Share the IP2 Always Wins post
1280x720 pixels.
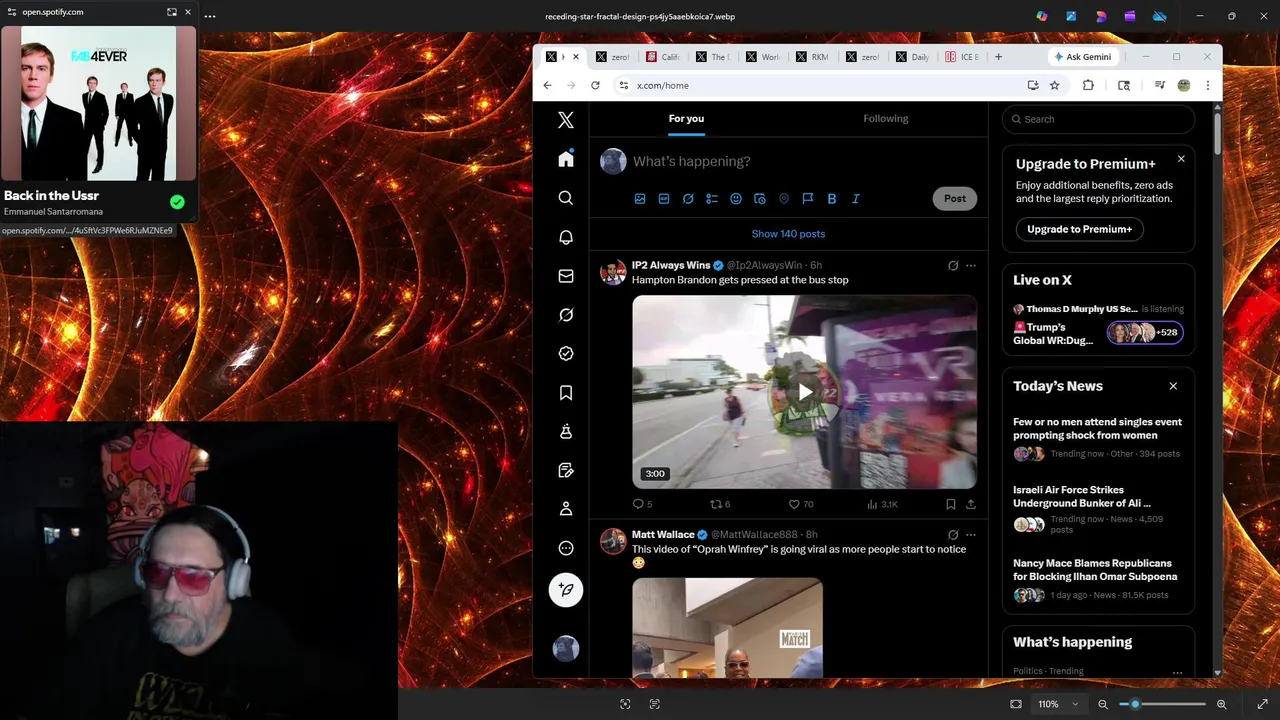pyautogui.click(x=971, y=505)
